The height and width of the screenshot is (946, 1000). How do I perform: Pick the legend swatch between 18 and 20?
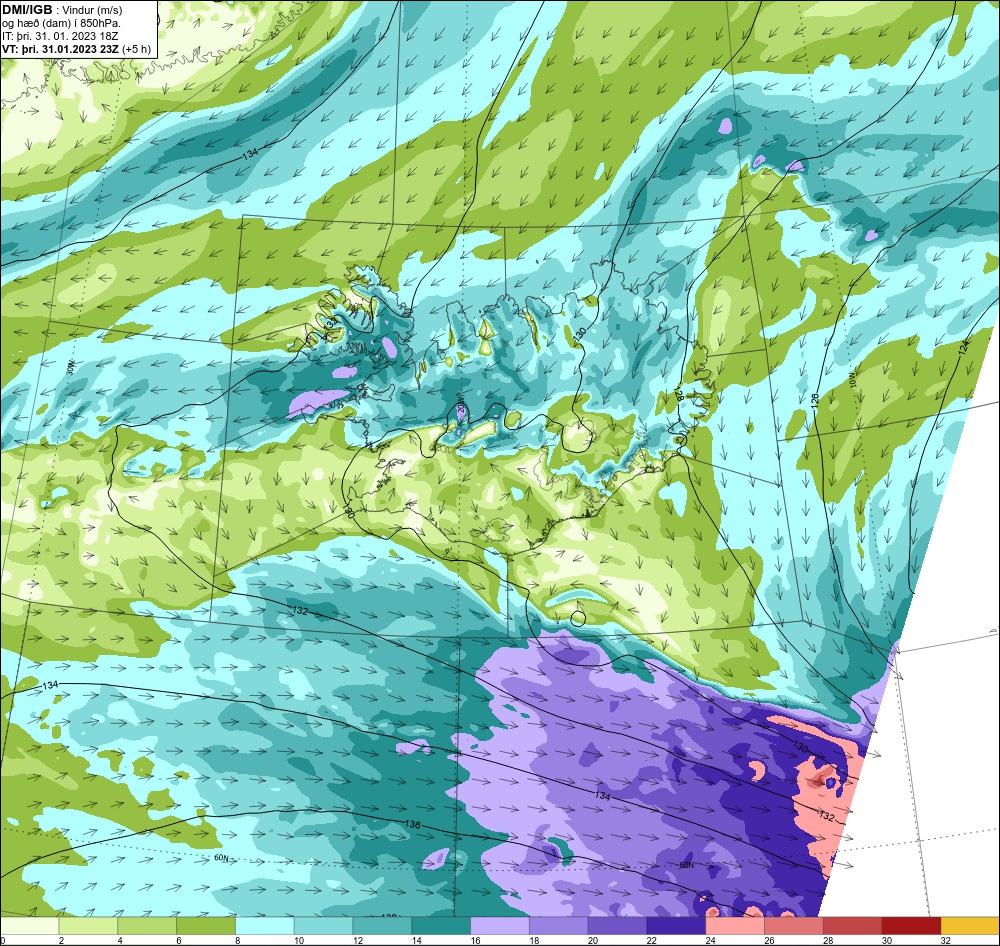click(559, 926)
